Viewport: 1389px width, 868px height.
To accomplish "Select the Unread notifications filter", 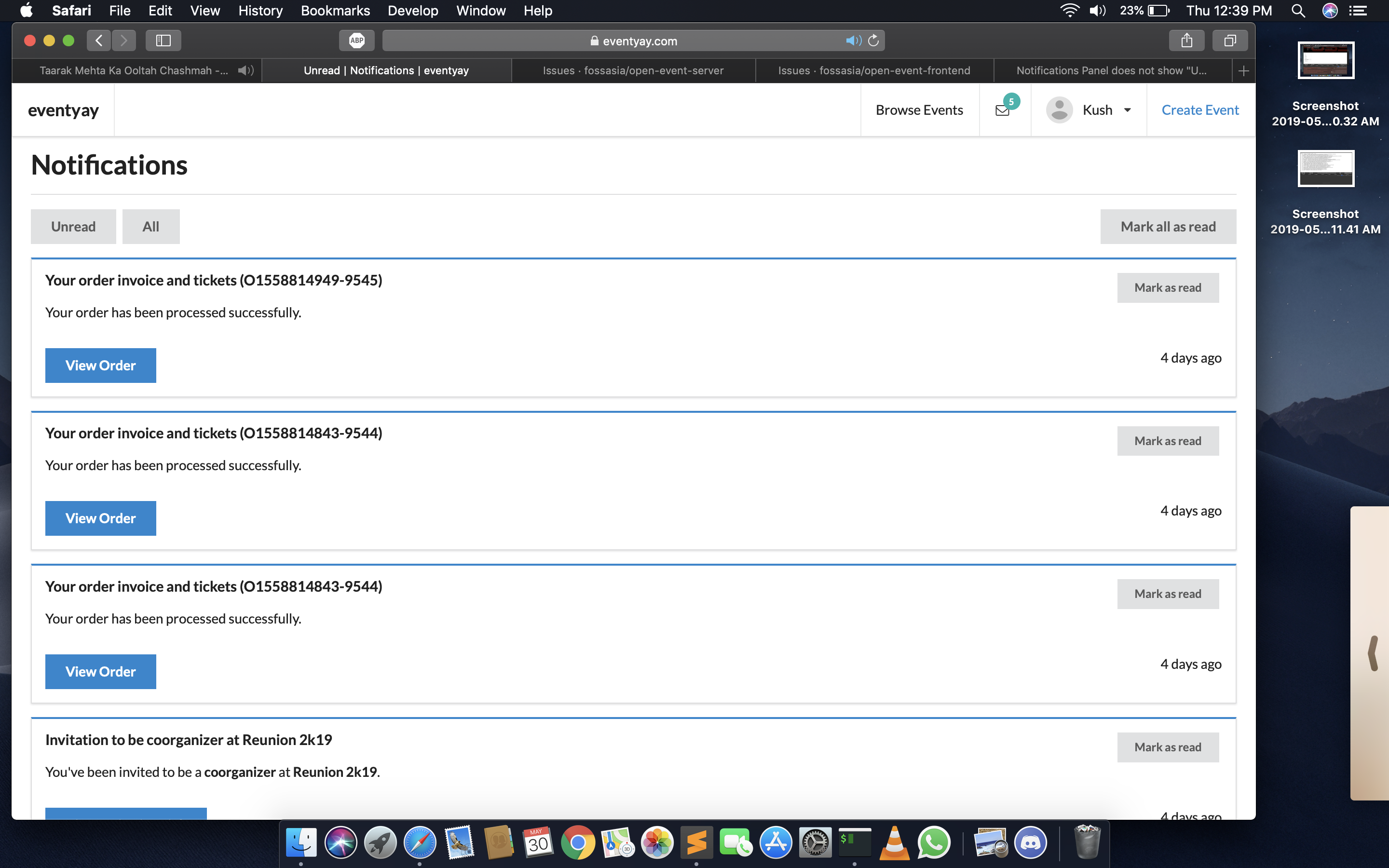I will [x=73, y=226].
